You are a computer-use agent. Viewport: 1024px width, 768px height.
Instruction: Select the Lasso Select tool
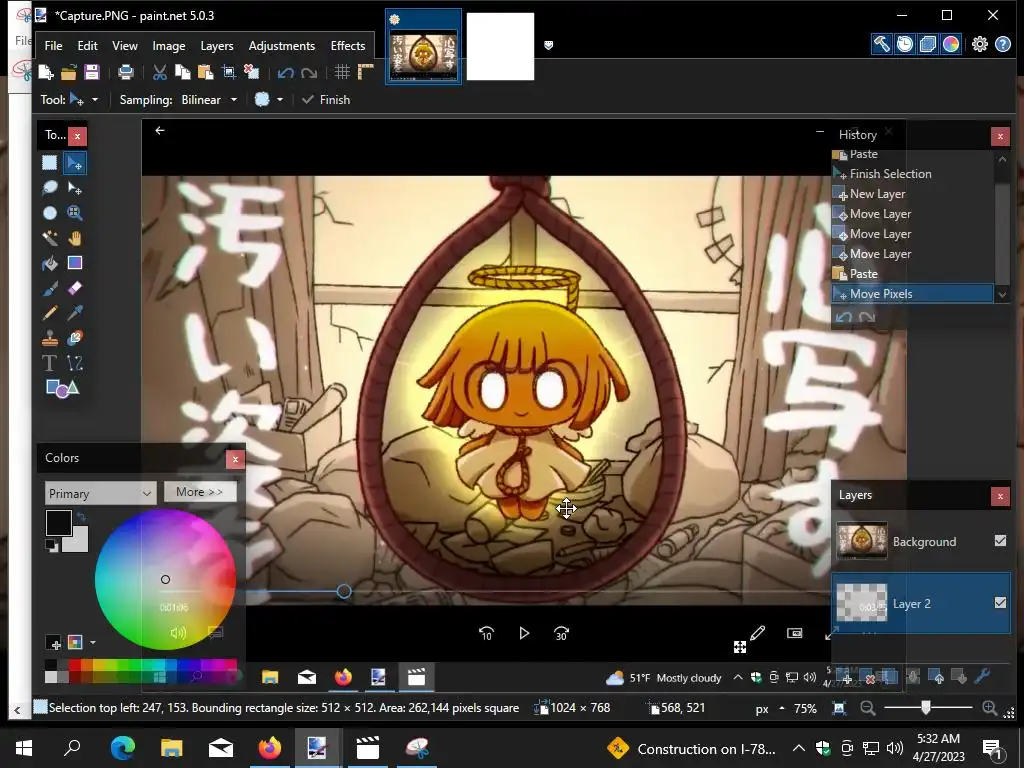coord(50,188)
